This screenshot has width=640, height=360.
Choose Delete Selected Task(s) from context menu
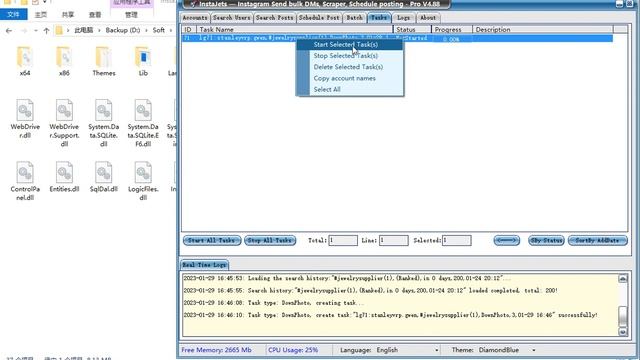[x=350, y=67]
